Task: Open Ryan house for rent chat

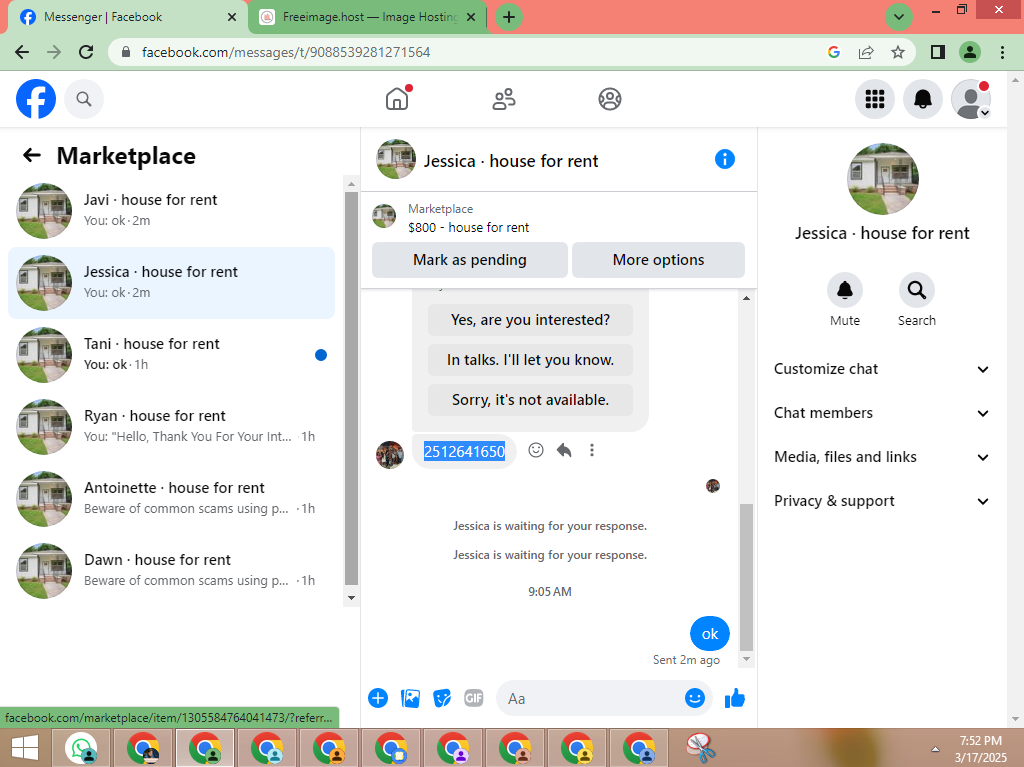Action: click(x=171, y=427)
